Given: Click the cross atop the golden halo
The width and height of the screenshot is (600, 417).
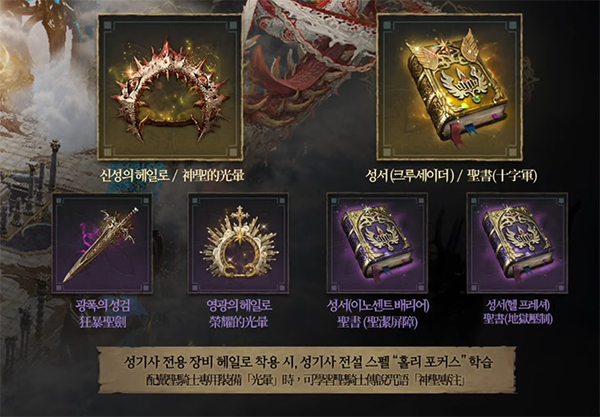Looking at the screenshot, I should click(240, 214).
